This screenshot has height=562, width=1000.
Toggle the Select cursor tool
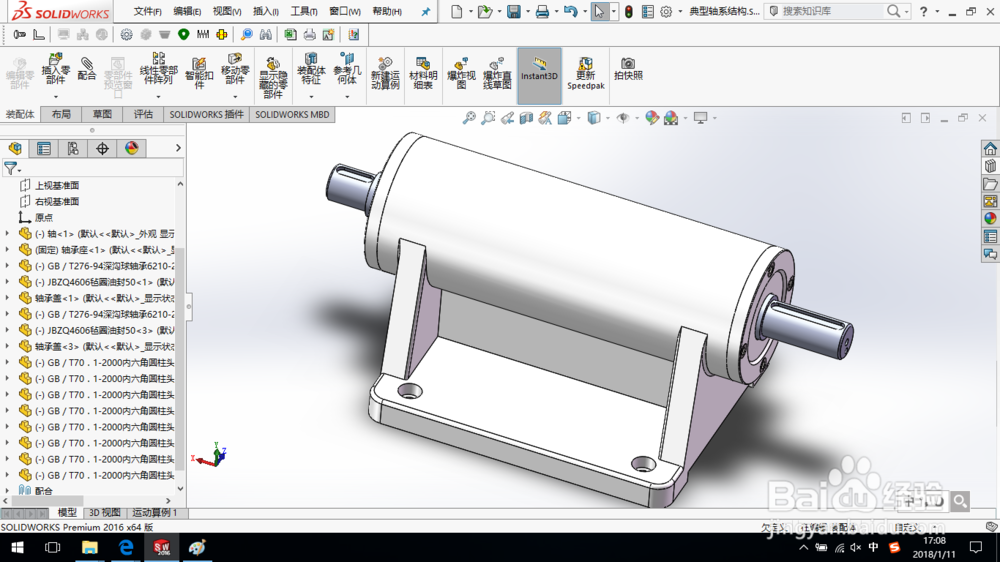pyautogui.click(x=599, y=11)
